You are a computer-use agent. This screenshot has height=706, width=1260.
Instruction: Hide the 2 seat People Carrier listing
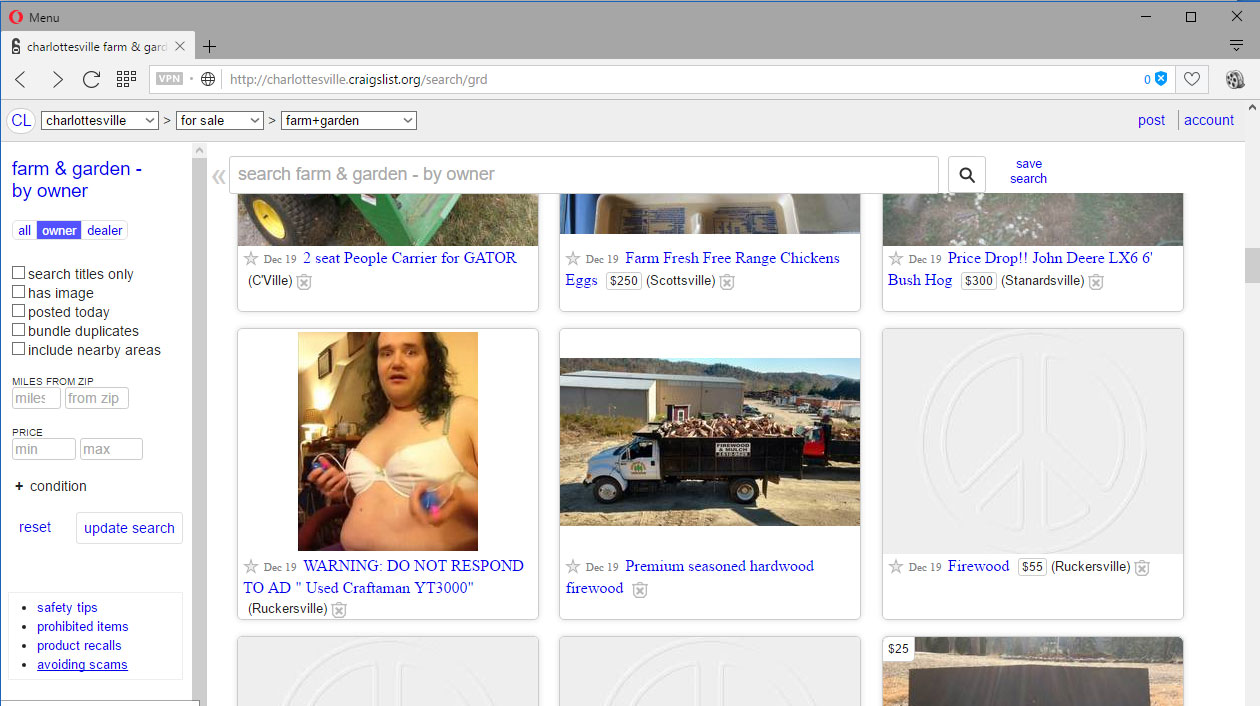(304, 282)
